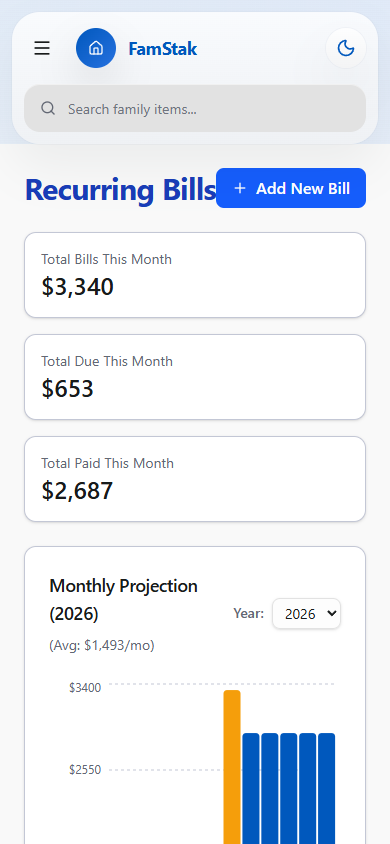Viewport: 390px width, 844px height.
Task: Click the plus icon in Add New Bill
Action: [x=240, y=188]
